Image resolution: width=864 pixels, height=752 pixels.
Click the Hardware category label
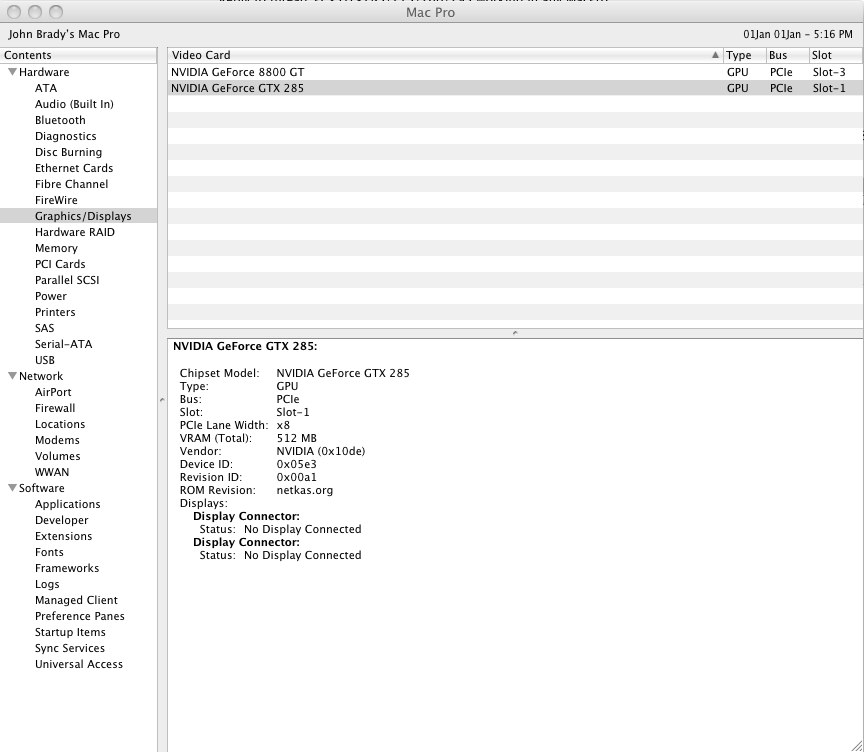coord(44,72)
